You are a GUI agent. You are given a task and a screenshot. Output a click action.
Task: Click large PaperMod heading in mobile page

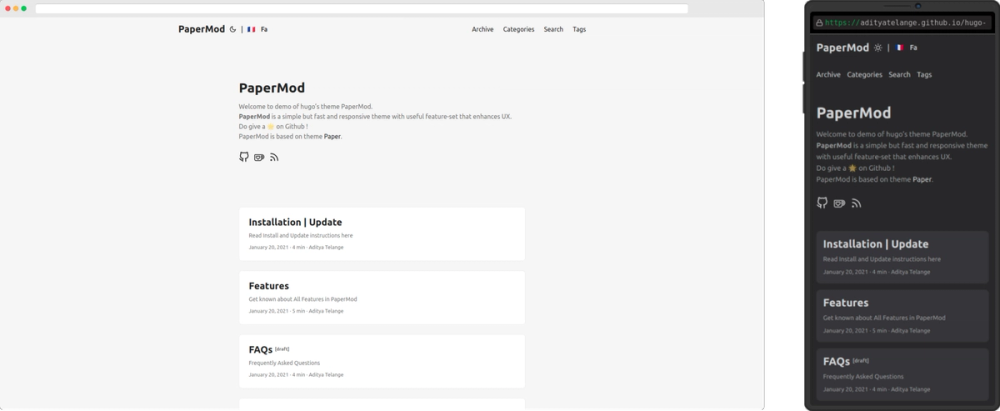pos(853,113)
